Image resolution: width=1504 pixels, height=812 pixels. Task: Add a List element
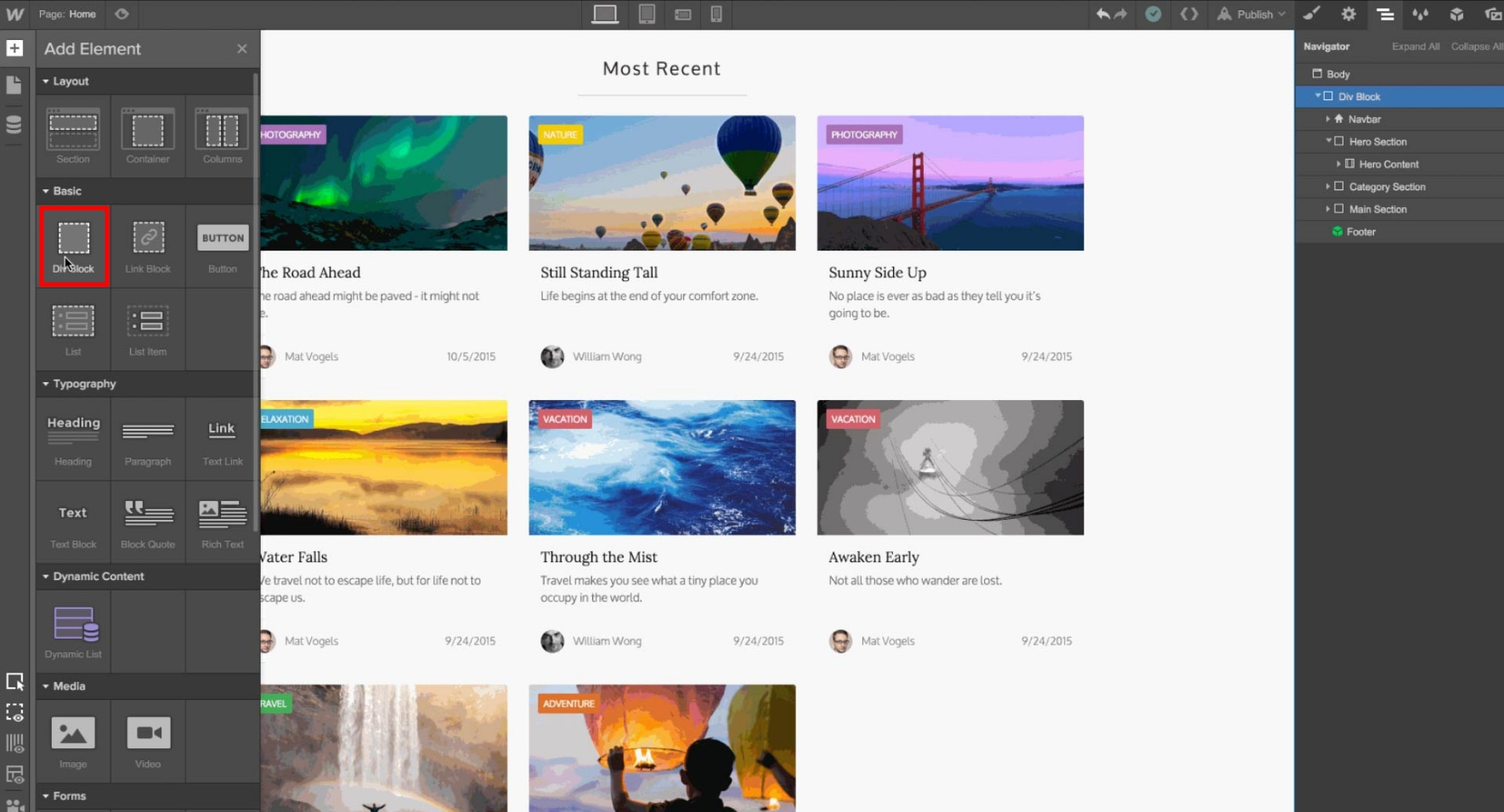coord(73,330)
